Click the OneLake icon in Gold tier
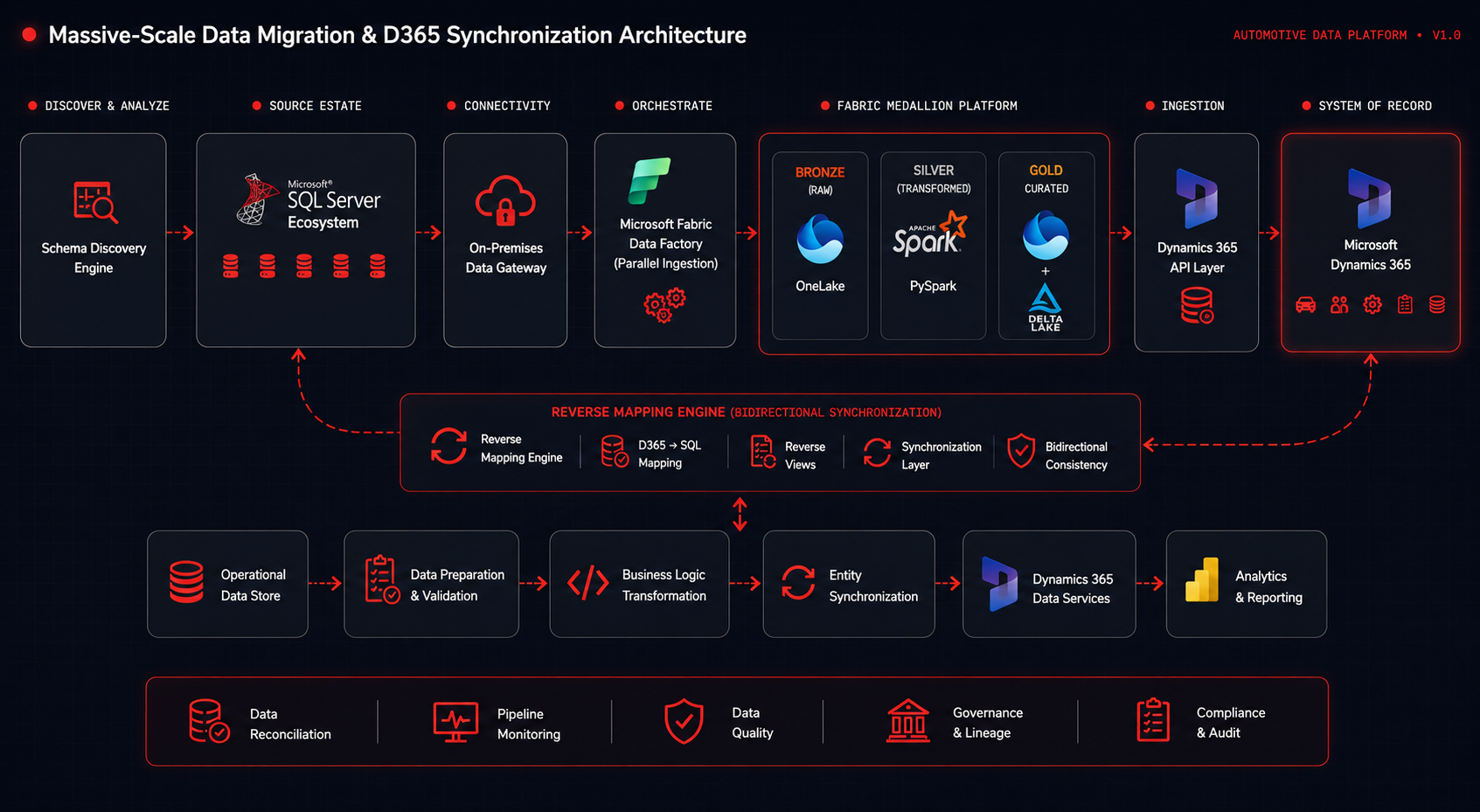Image resolution: width=1480 pixels, height=812 pixels. point(1046,235)
